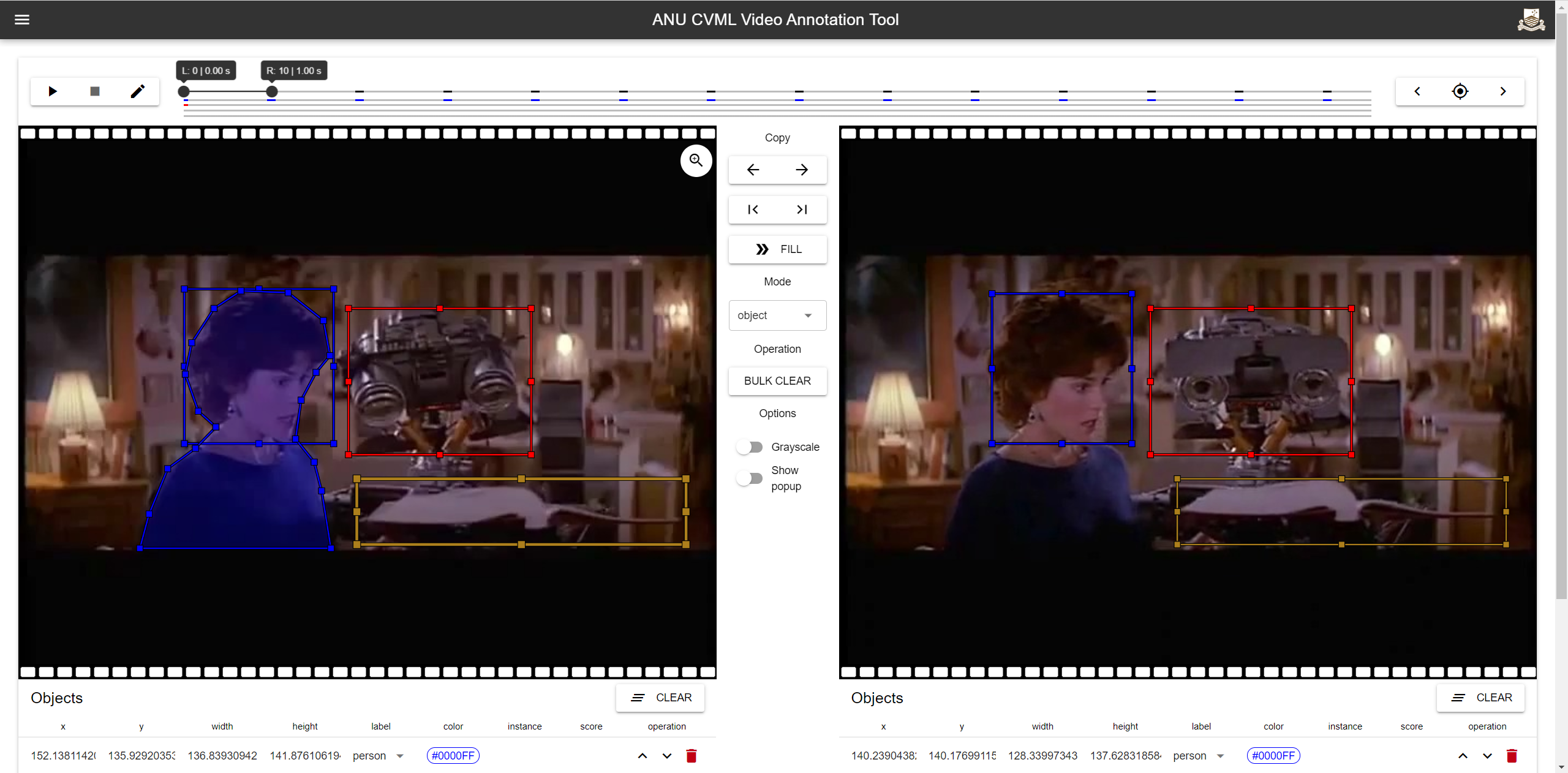Click the left object's x value 152.1381142
Viewport: 1568px width, 773px height.
pyautogui.click(x=63, y=756)
